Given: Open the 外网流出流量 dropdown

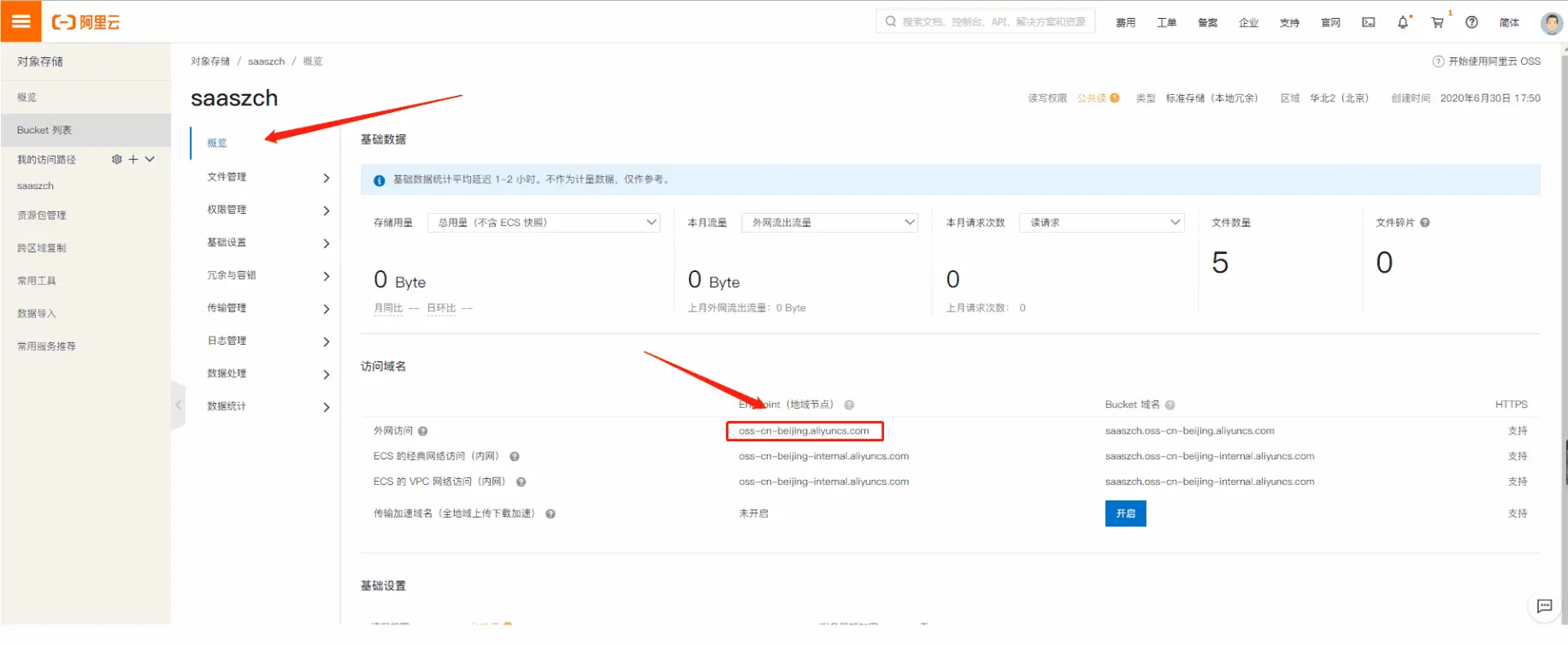Looking at the screenshot, I should click(x=829, y=222).
